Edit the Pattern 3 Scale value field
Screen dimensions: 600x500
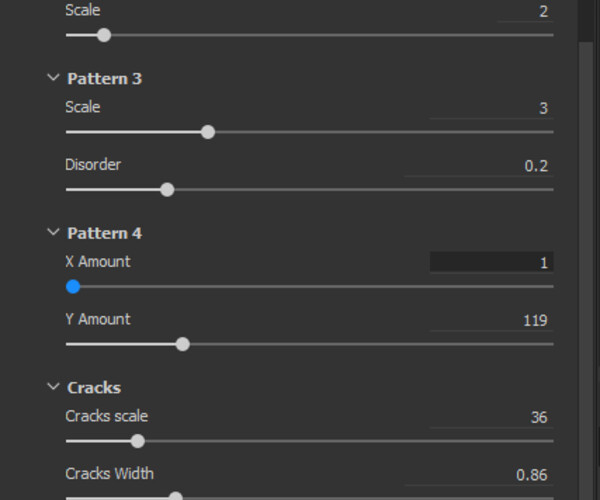pos(491,108)
